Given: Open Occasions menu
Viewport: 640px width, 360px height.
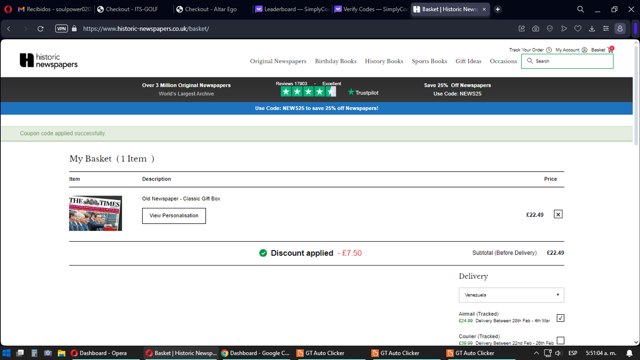Looking at the screenshot, I should (x=503, y=61).
